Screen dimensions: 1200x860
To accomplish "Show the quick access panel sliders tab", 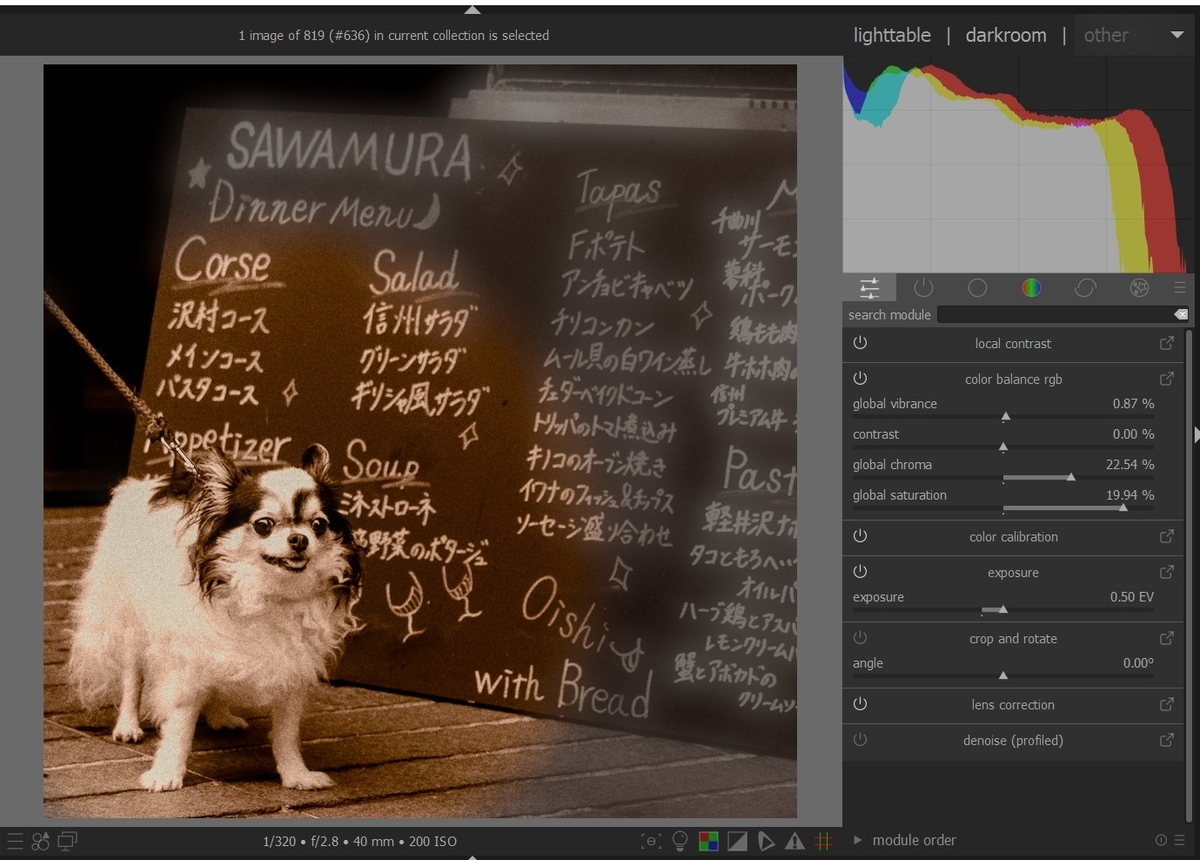I will [x=869, y=288].
